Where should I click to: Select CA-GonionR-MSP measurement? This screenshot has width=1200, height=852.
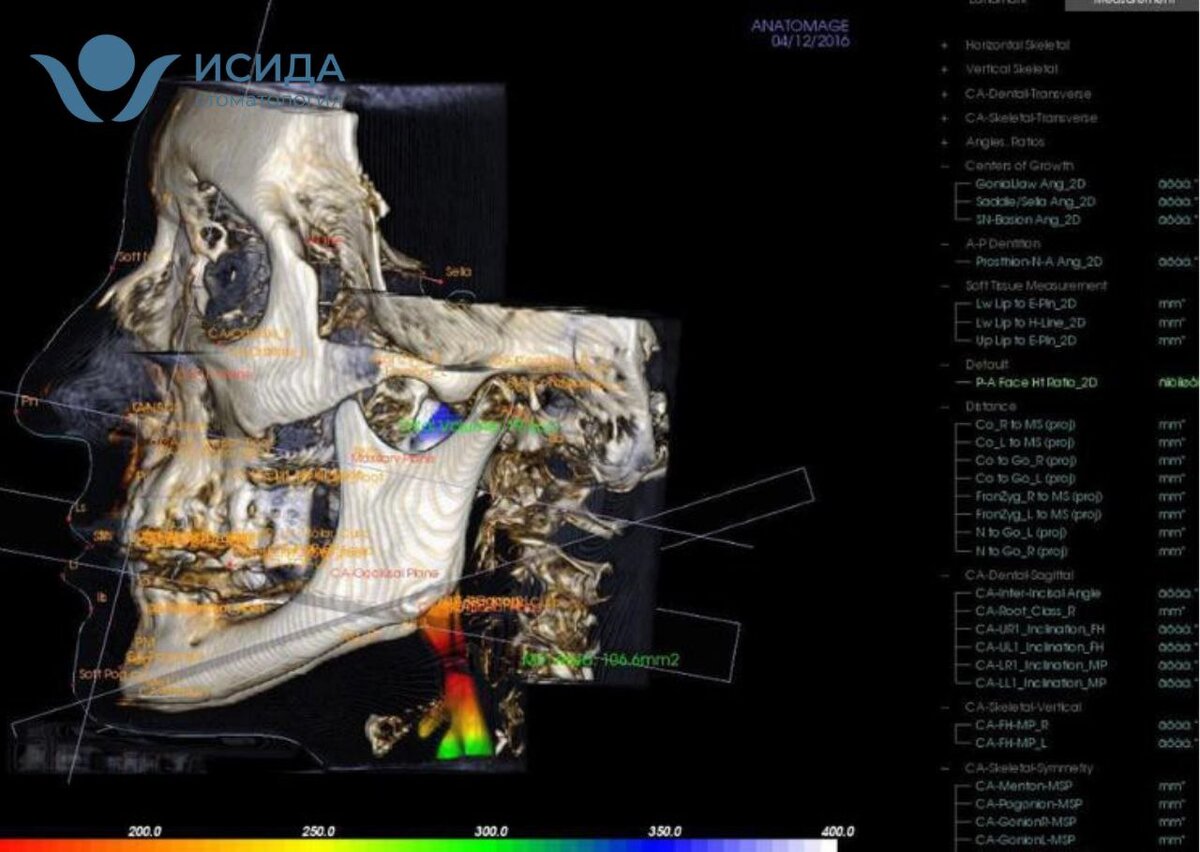[x=1027, y=822]
